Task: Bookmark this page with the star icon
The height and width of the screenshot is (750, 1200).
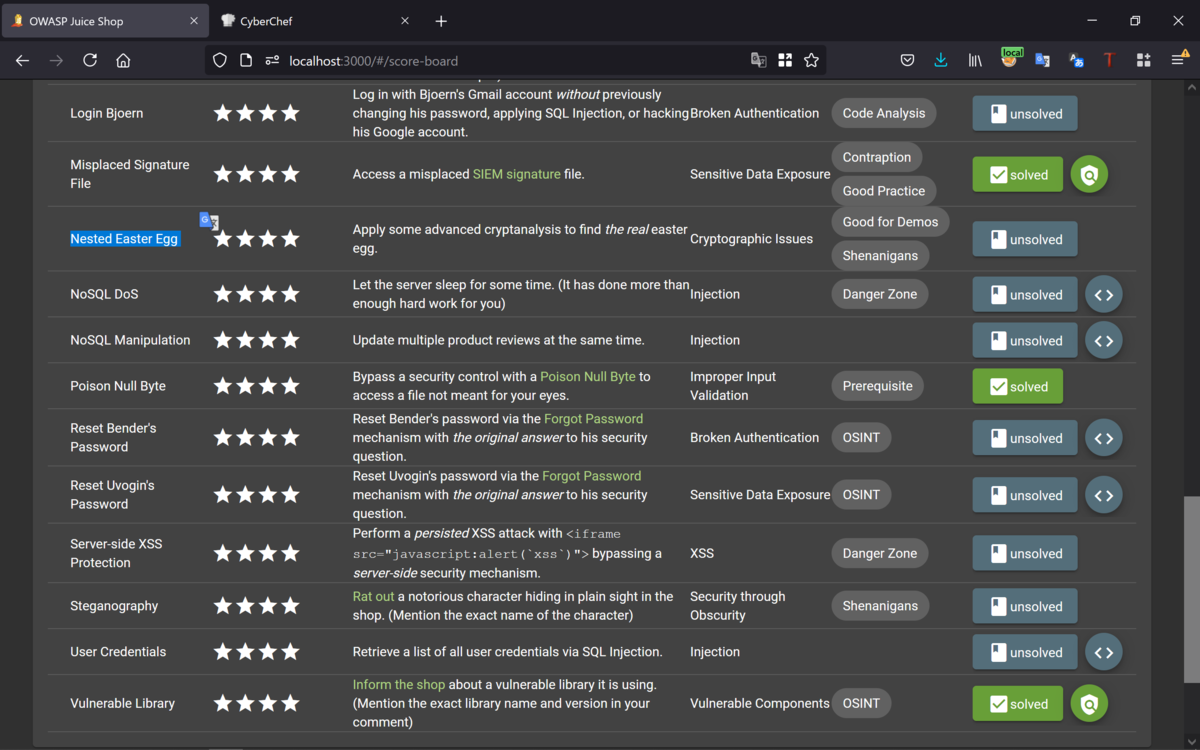Action: point(811,60)
